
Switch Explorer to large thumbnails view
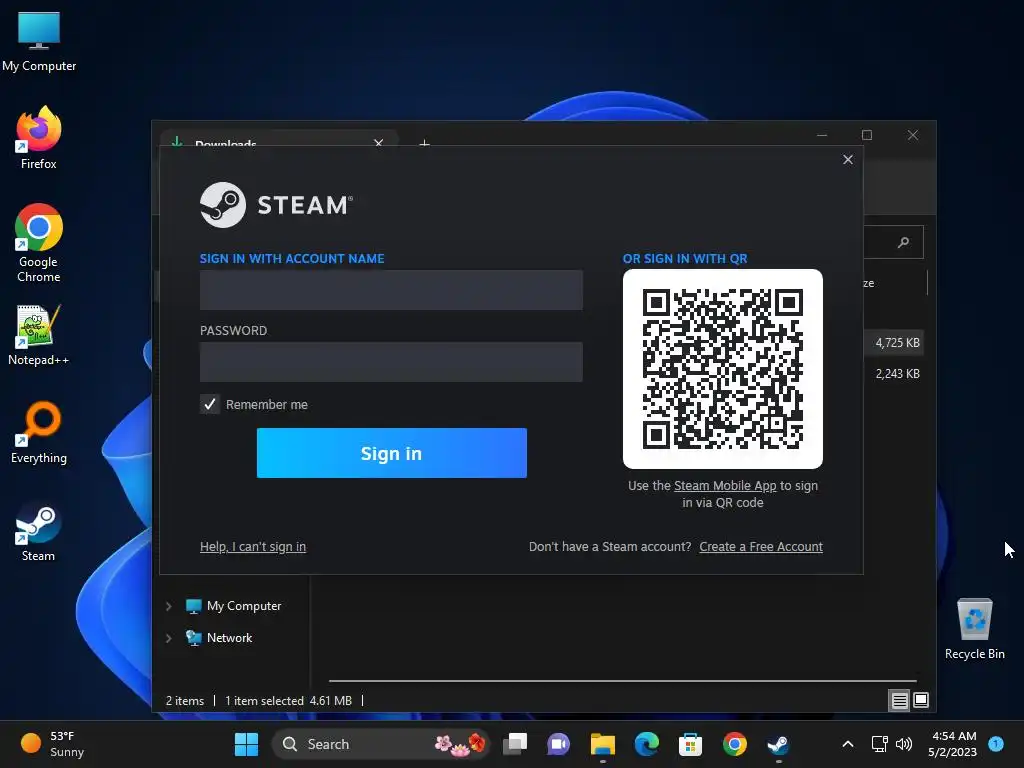[x=921, y=701]
